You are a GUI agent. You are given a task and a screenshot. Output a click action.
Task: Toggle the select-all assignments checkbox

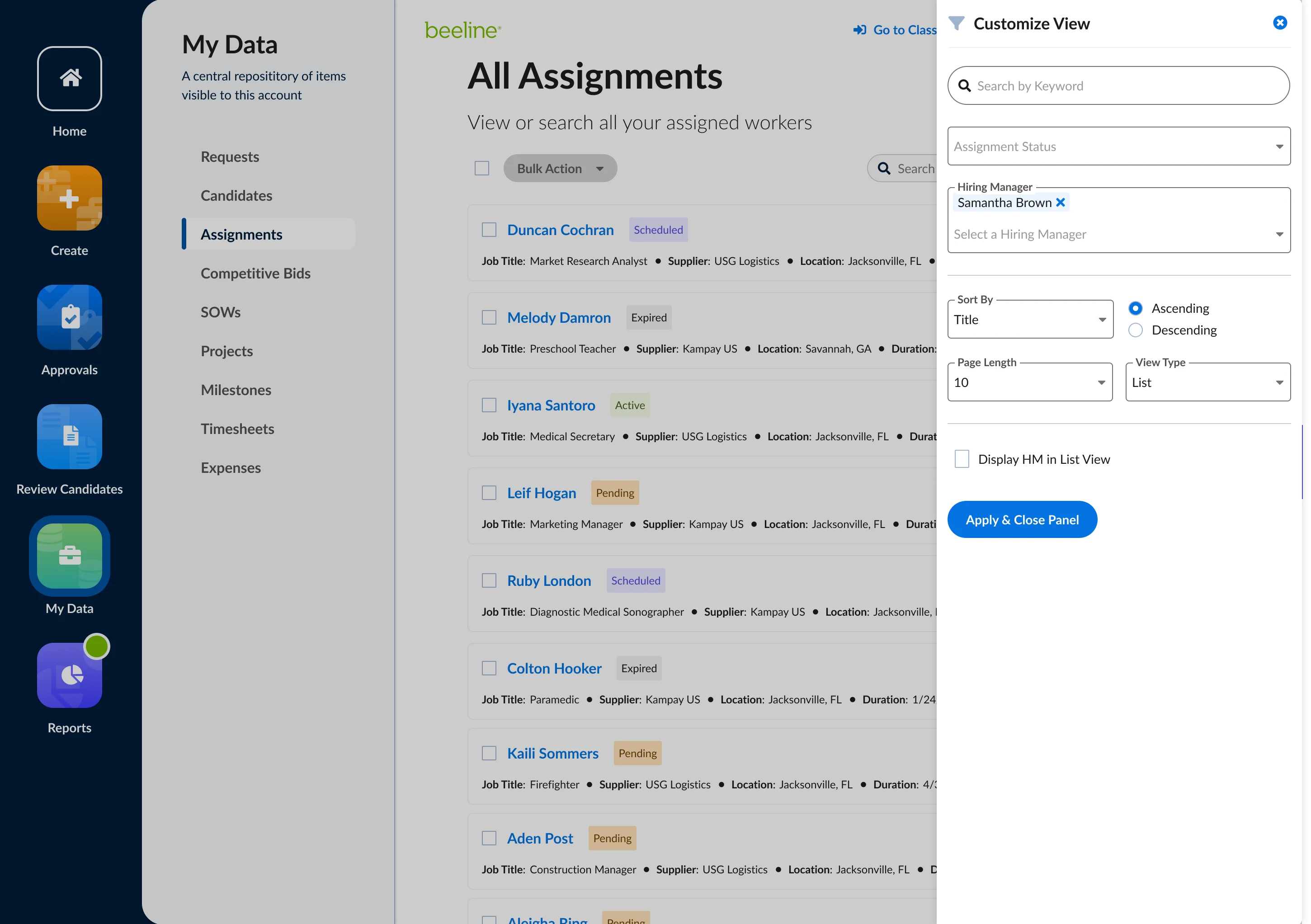click(x=482, y=169)
